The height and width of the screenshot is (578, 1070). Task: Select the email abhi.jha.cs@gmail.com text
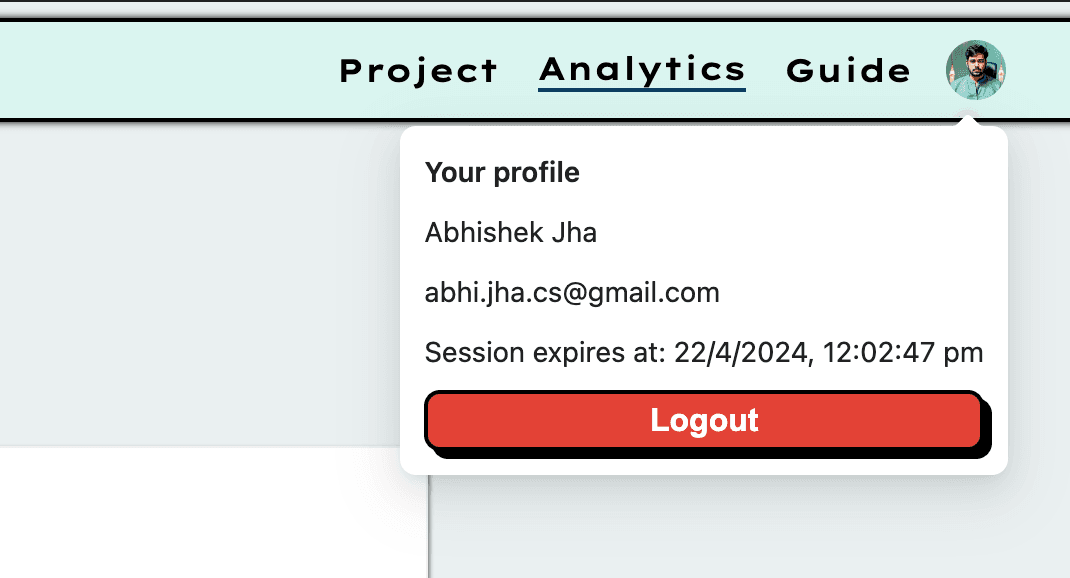coord(572,293)
